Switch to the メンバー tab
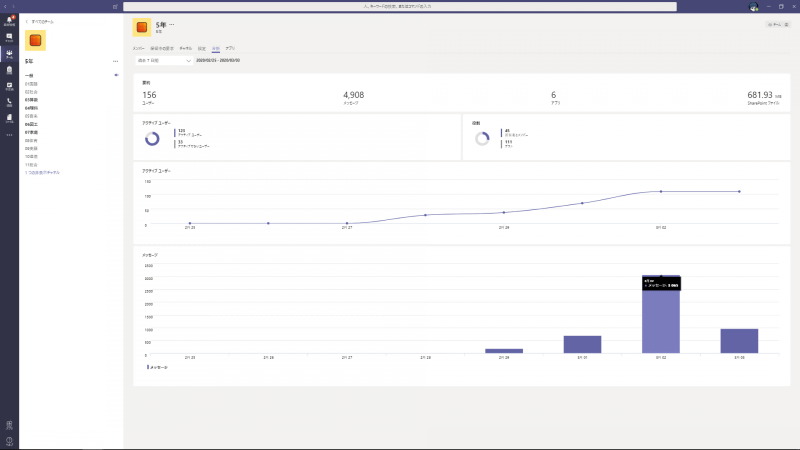800x450 pixels. pyautogui.click(x=139, y=47)
